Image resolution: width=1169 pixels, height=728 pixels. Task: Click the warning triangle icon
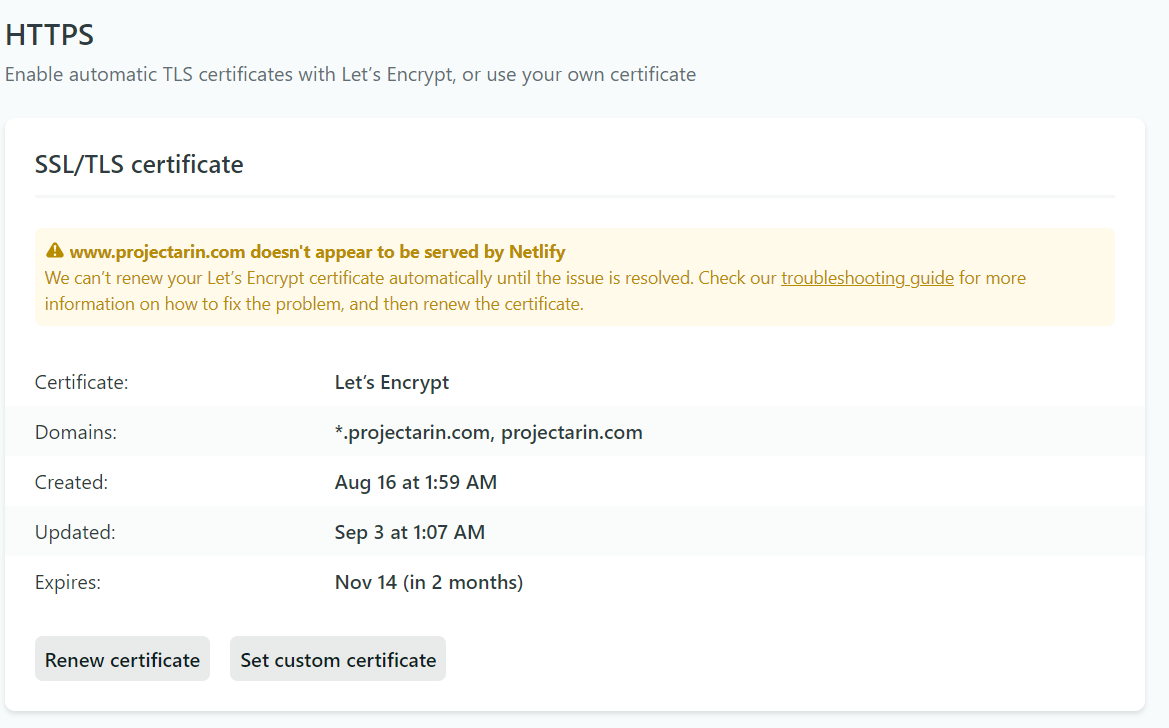coord(54,251)
